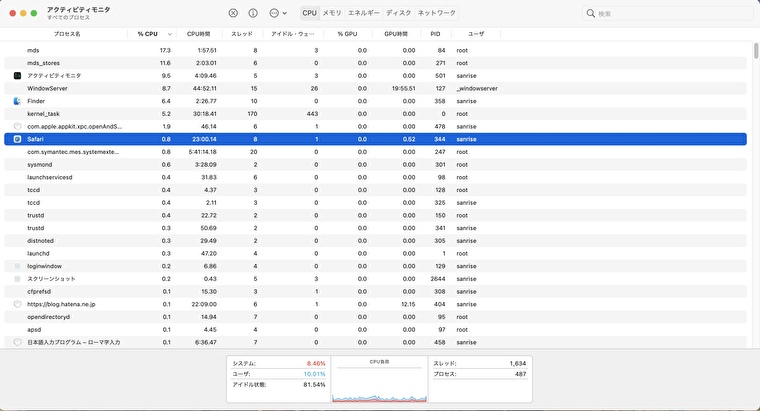Sort by プロセス名 column header
The image size is (760, 411).
pyautogui.click(x=67, y=34)
